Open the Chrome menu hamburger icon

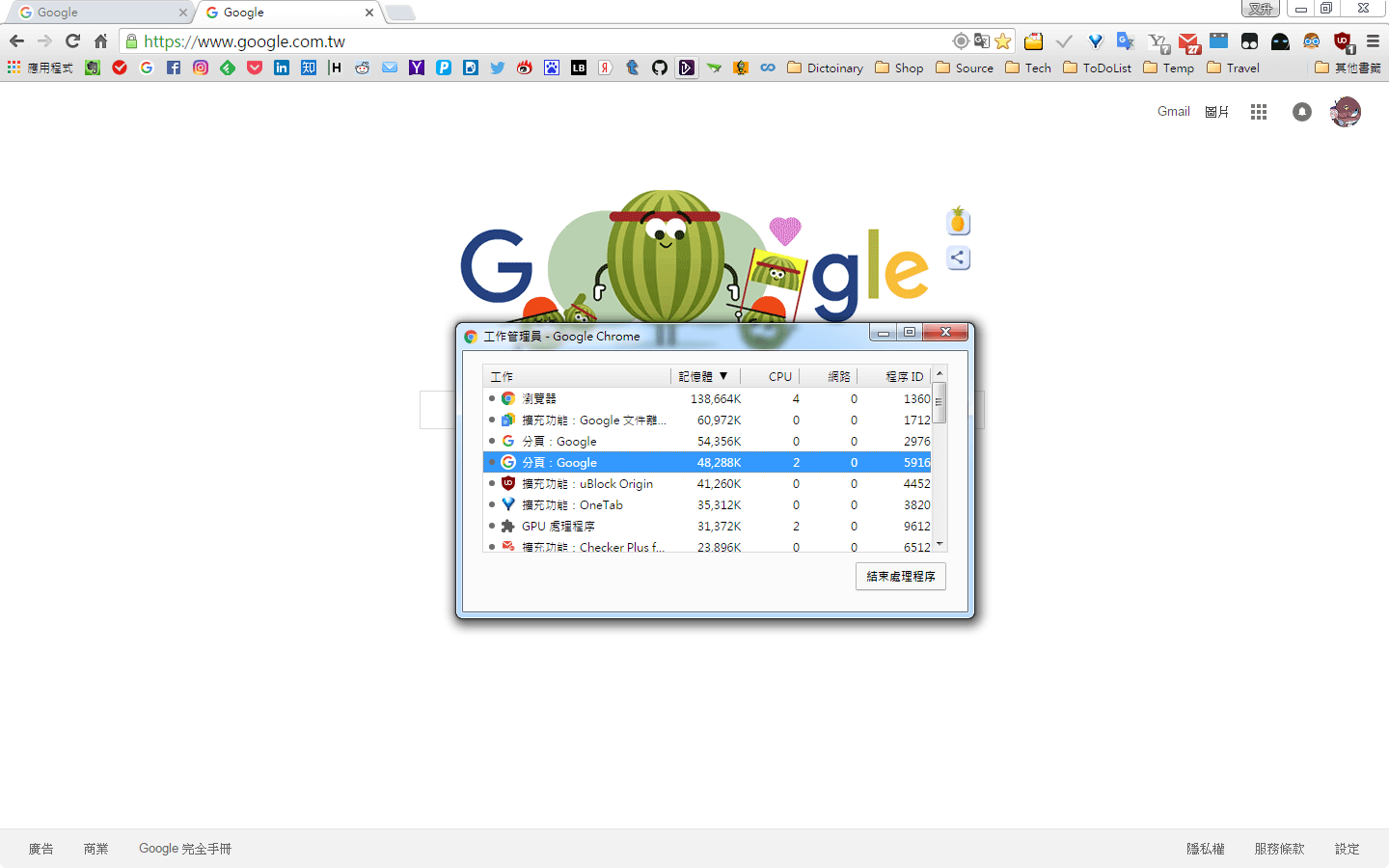pos(1373,41)
